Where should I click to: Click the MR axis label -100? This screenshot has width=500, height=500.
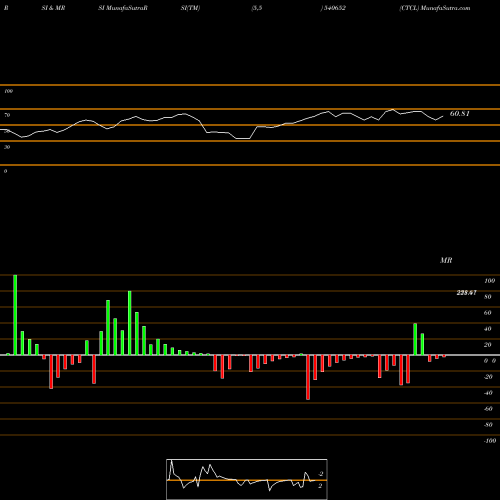[x=490, y=441]
